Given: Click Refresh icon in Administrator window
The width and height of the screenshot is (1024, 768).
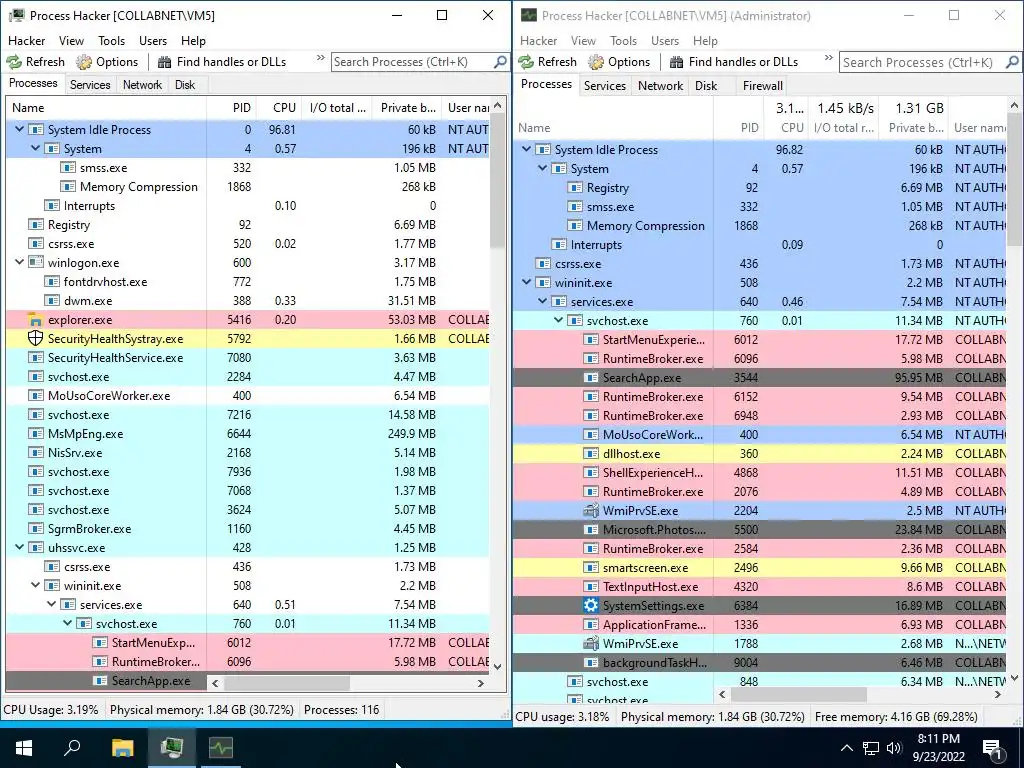Looking at the screenshot, I should [x=526, y=62].
